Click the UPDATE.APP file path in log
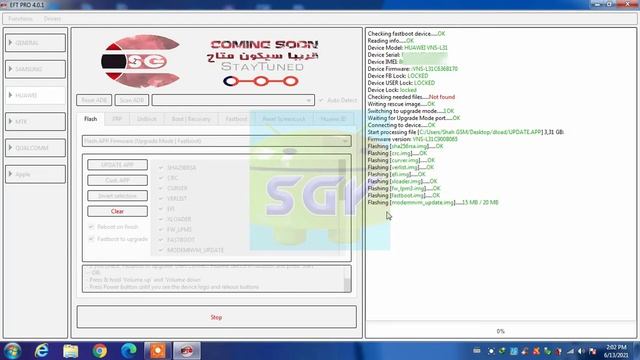Viewport: 640px width, 360px height. tap(480, 132)
